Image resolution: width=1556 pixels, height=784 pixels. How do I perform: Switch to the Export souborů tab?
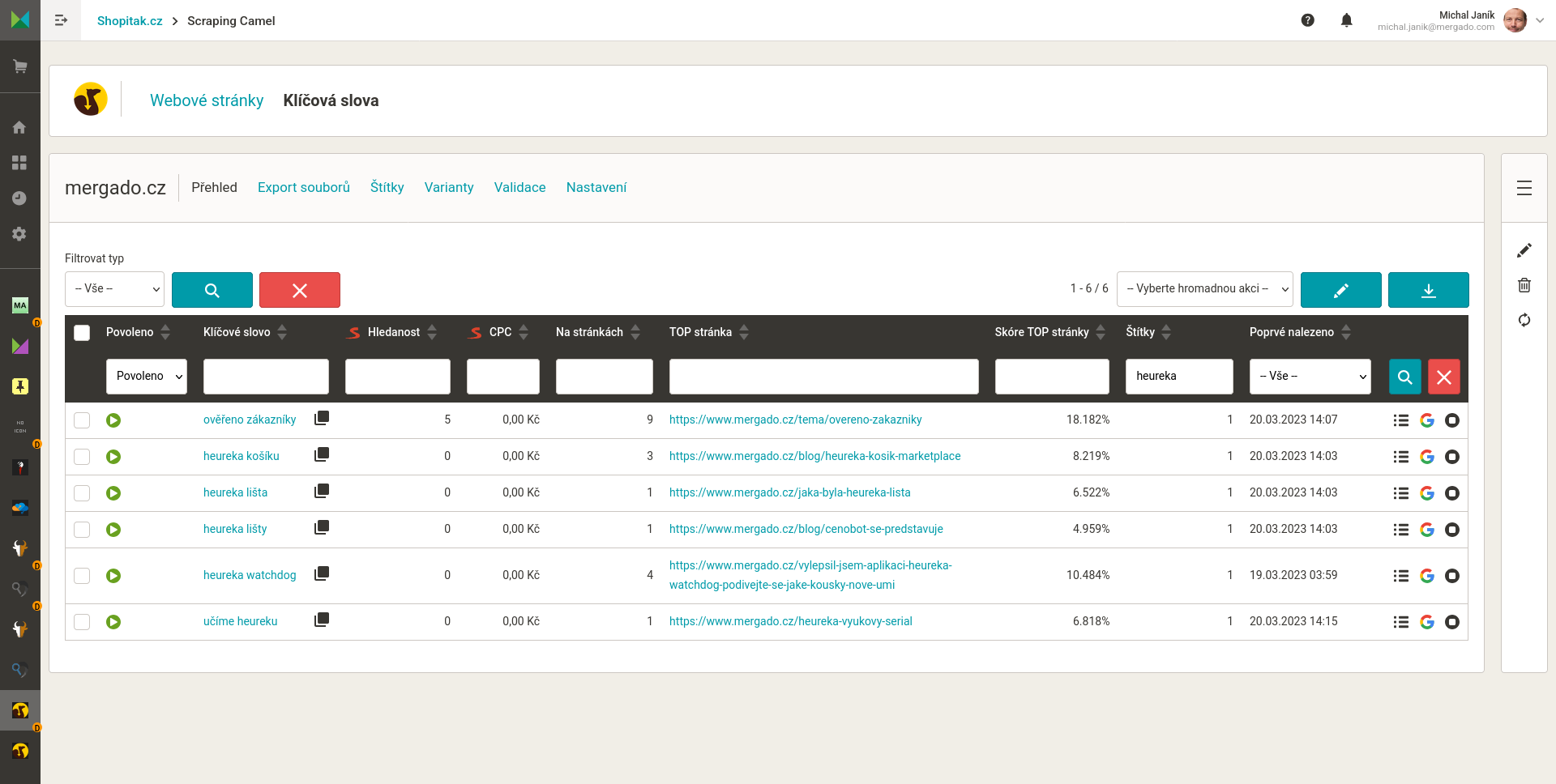point(304,187)
